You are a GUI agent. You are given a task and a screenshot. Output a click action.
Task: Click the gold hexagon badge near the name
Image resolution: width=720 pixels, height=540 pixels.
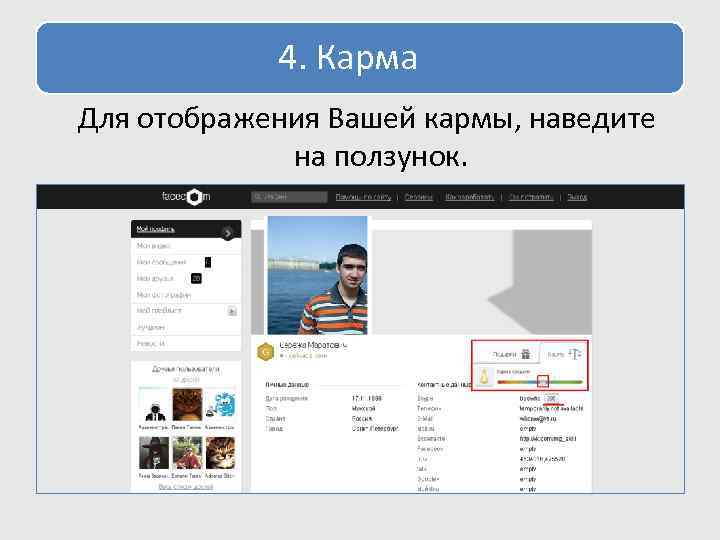[x=265, y=352]
